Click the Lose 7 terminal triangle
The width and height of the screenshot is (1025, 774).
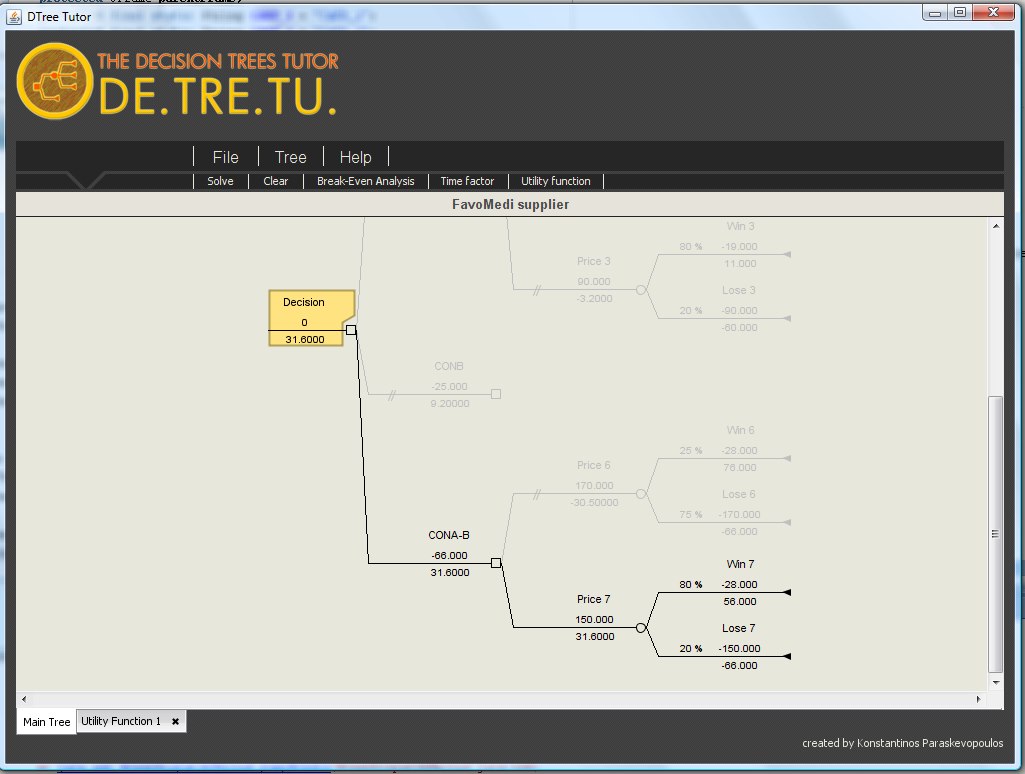click(786, 657)
